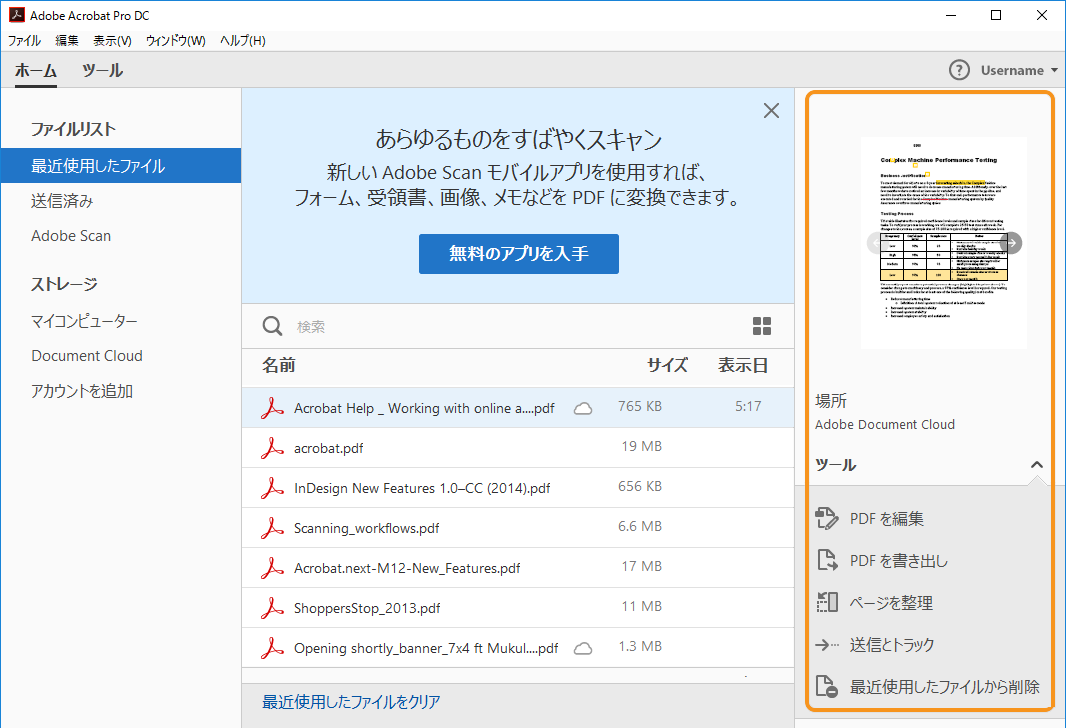Switch to grid view of files
The width and height of the screenshot is (1066, 728).
click(x=762, y=325)
